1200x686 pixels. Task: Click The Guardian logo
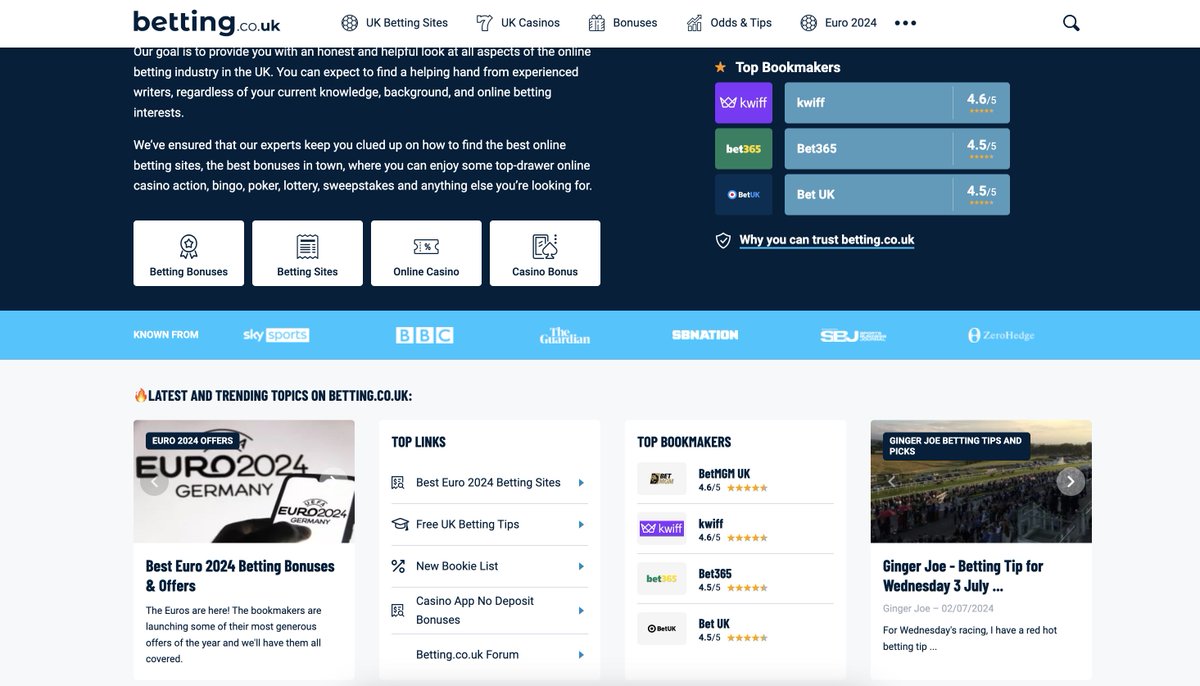click(x=565, y=335)
